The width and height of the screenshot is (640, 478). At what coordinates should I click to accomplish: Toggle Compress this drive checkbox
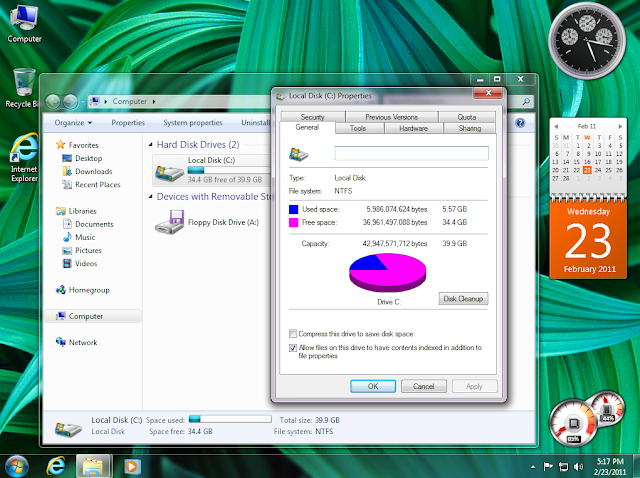(x=293, y=333)
